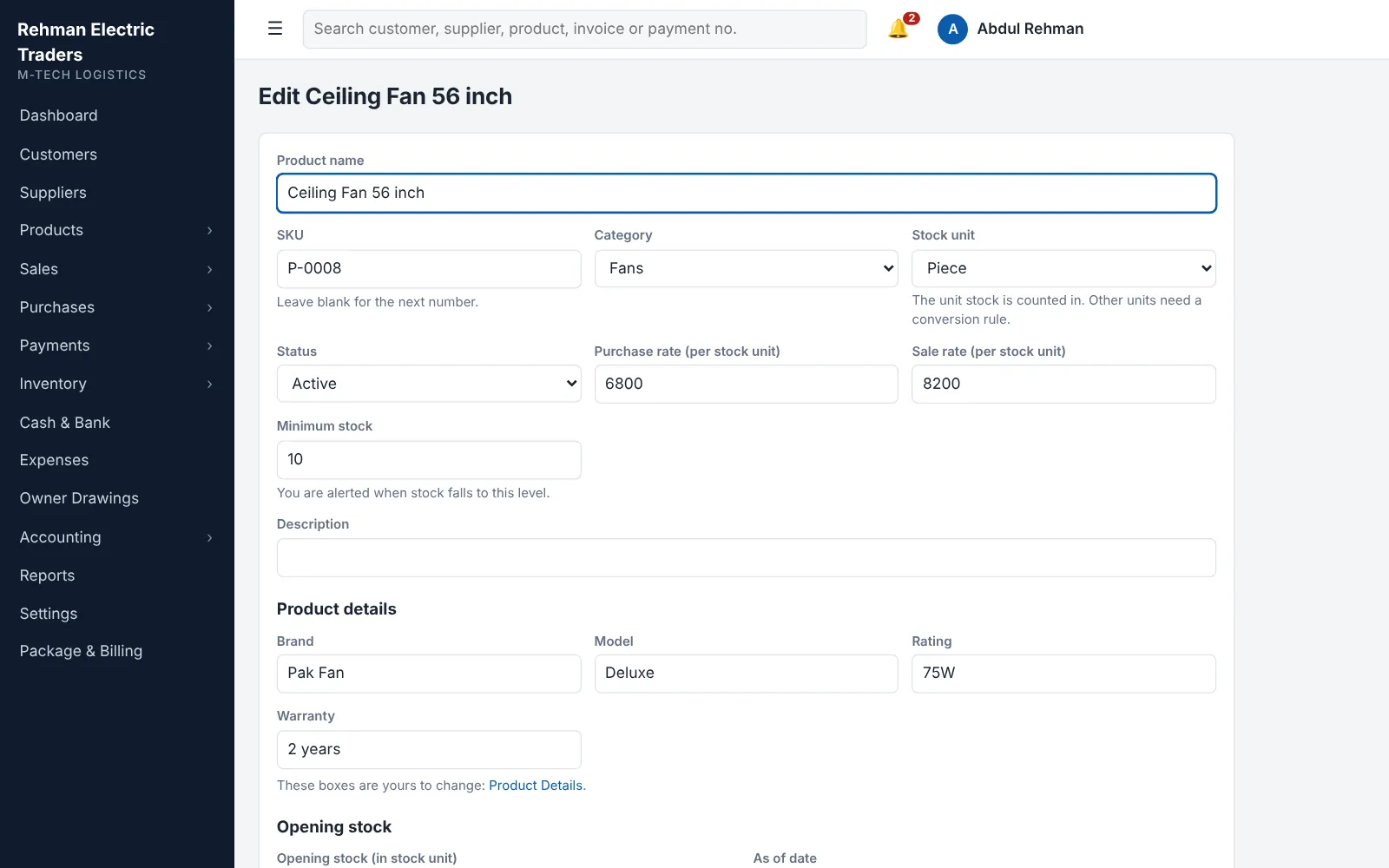Open Package & Billing in sidebar
Screen dimensions: 1389x868
[x=81, y=651]
